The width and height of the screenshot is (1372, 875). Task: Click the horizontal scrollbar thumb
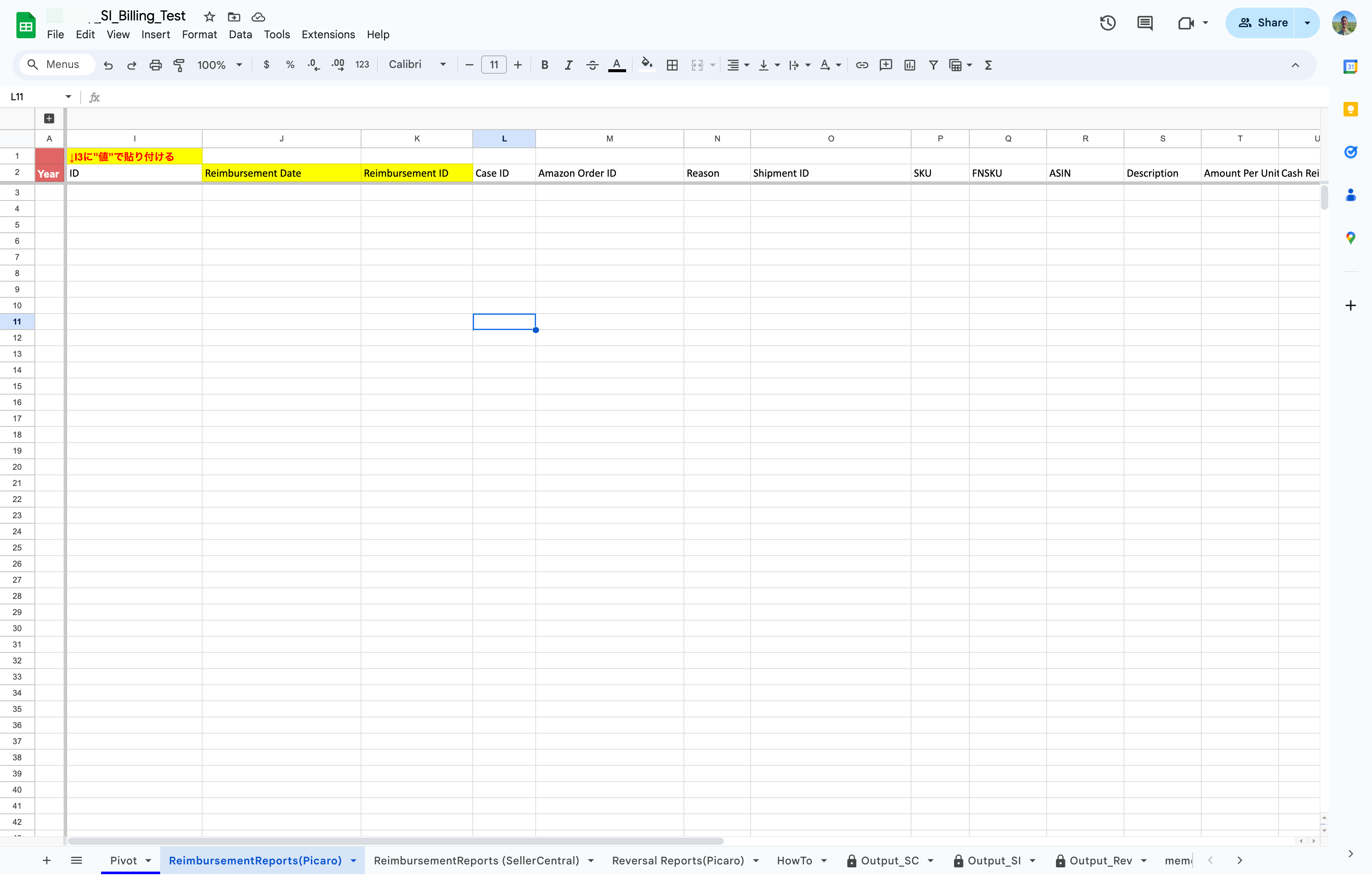[x=395, y=841]
